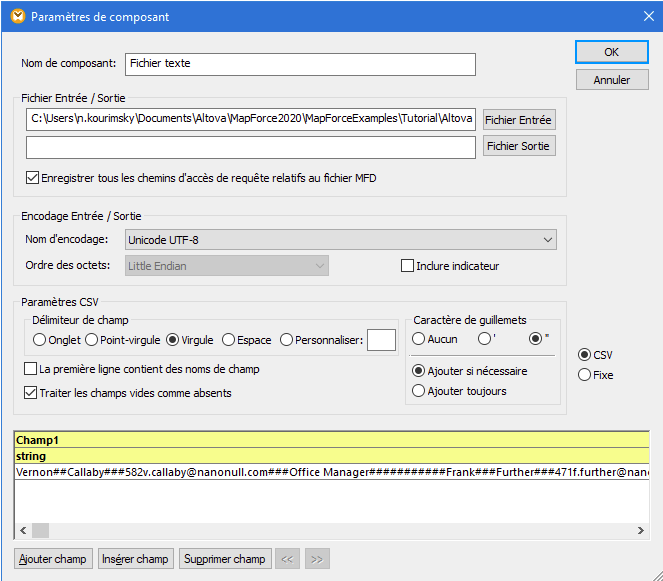Enable the Inclure indicateur checkbox
The height and width of the screenshot is (581, 663).
407,266
